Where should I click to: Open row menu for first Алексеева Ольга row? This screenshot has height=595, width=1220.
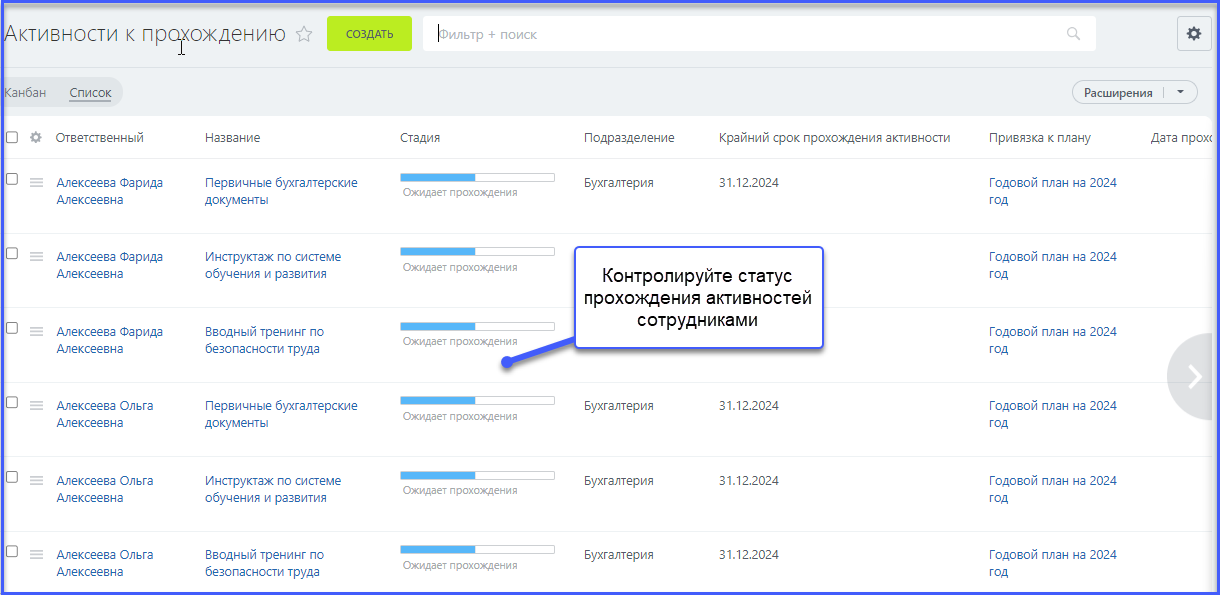point(36,406)
